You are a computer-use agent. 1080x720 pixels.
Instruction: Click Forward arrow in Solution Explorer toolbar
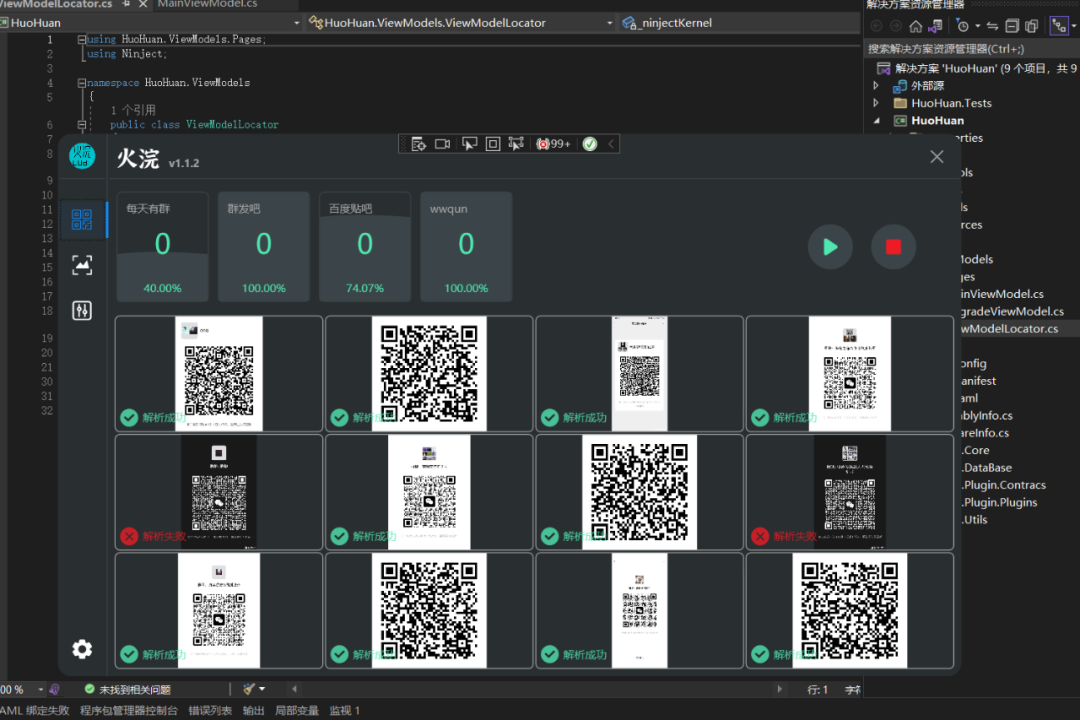(x=895, y=26)
